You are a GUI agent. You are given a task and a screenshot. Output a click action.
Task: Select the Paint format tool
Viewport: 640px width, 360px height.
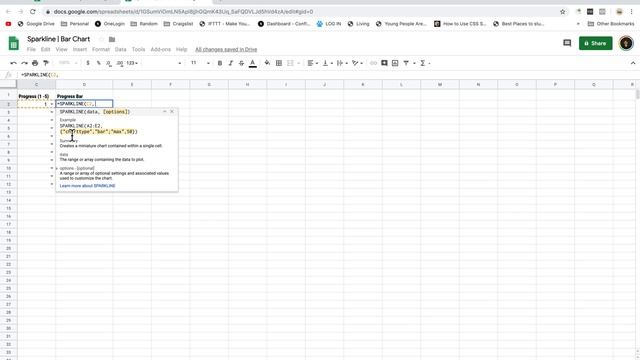[x=46, y=63]
